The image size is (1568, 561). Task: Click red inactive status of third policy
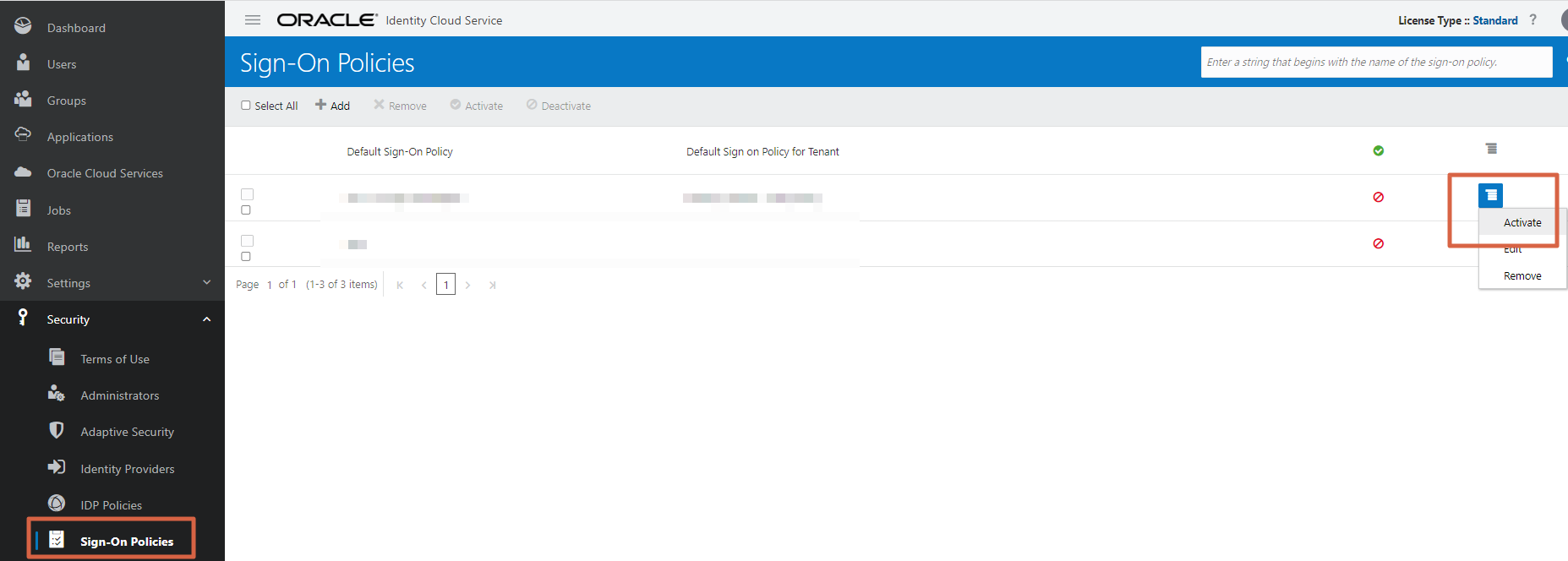1379,243
